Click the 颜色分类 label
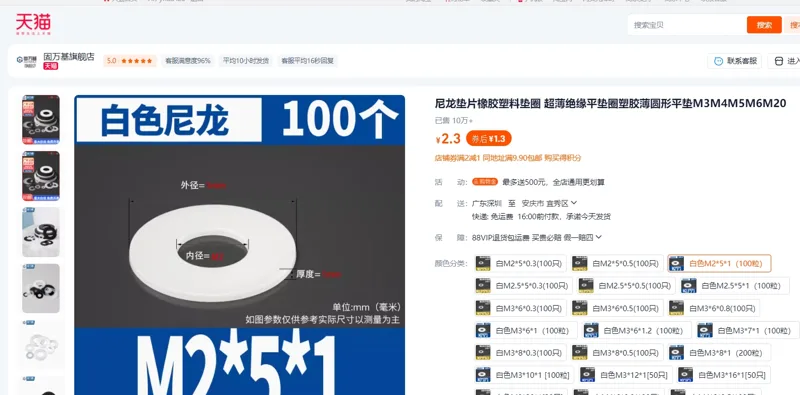Image resolution: width=800 pixels, height=395 pixels. [x=451, y=263]
